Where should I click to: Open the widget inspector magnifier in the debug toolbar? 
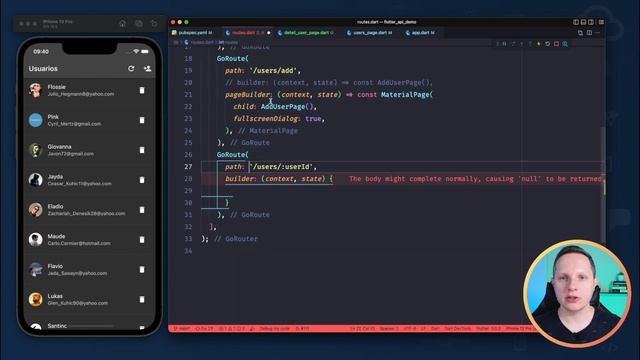[x=565, y=44]
